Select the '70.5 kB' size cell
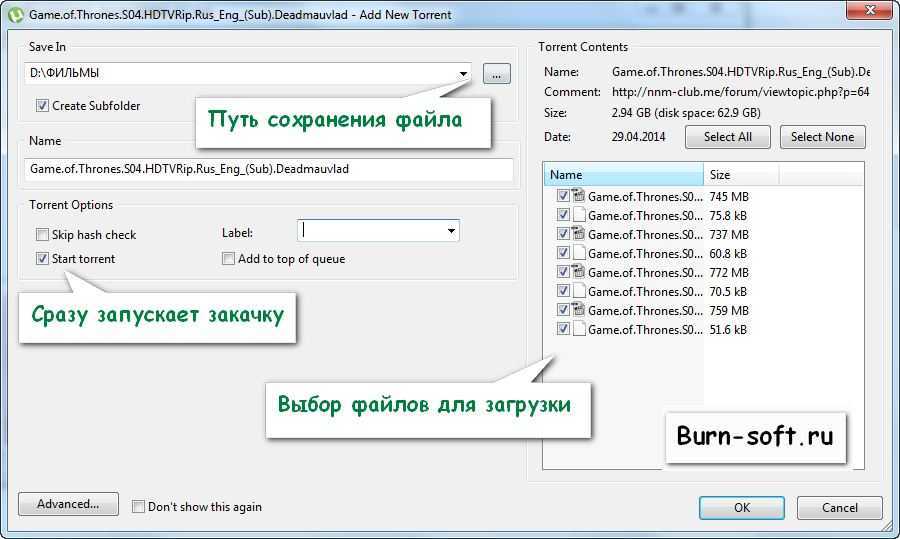This screenshot has width=900, height=539. [728, 291]
